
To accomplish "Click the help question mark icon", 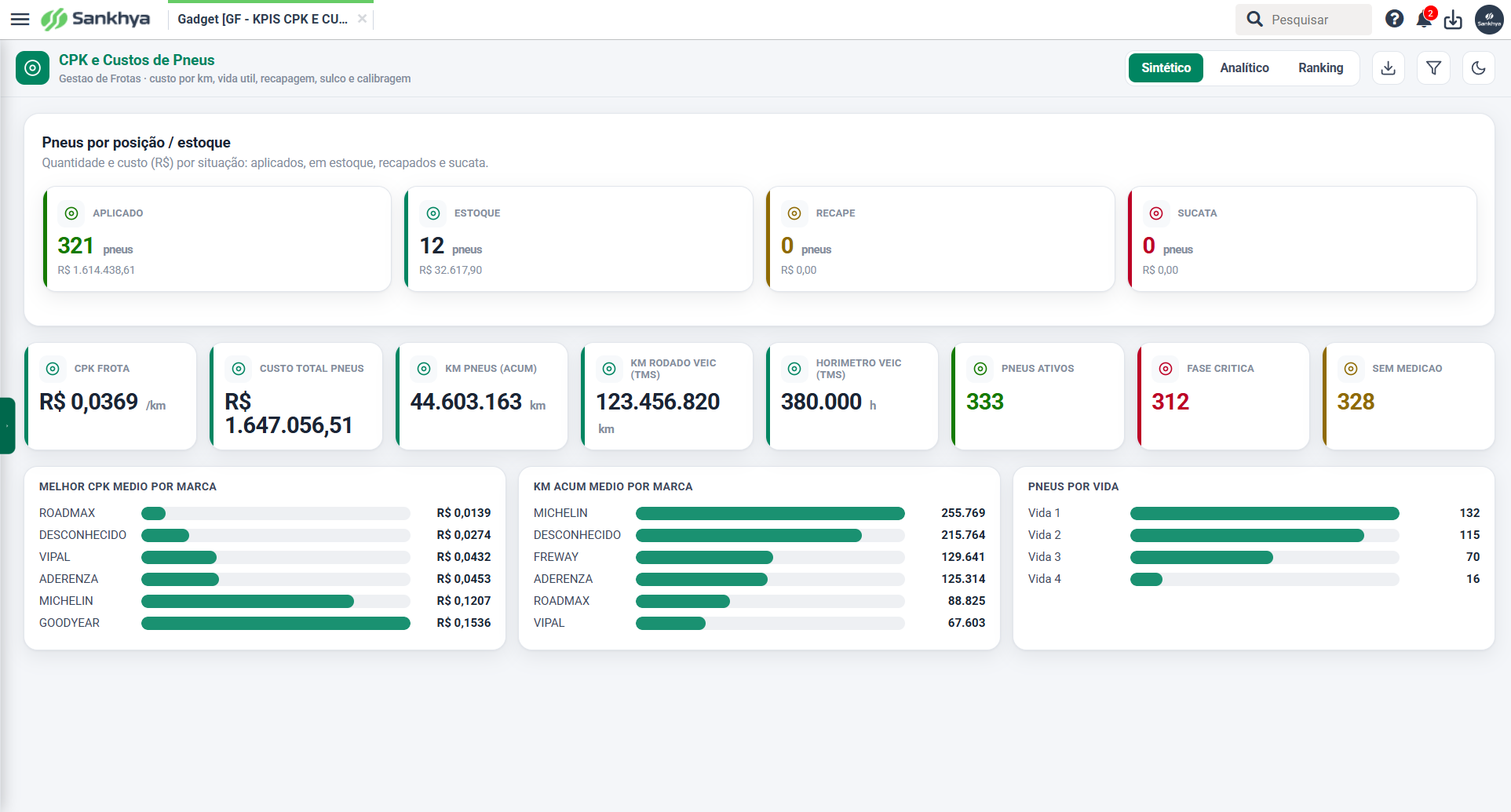I will pos(1394,19).
